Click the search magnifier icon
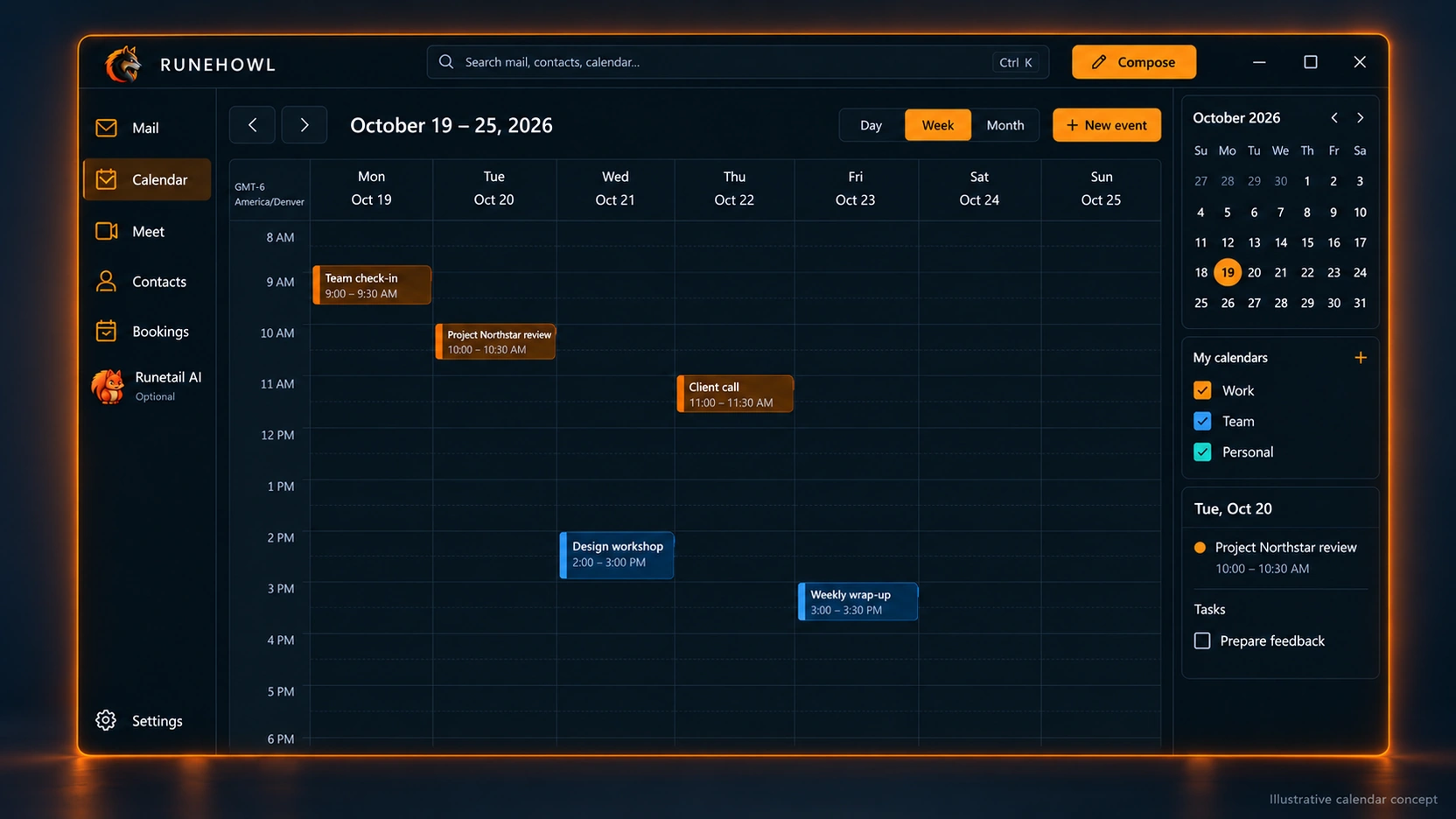This screenshot has width=1456, height=819. pos(446,62)
